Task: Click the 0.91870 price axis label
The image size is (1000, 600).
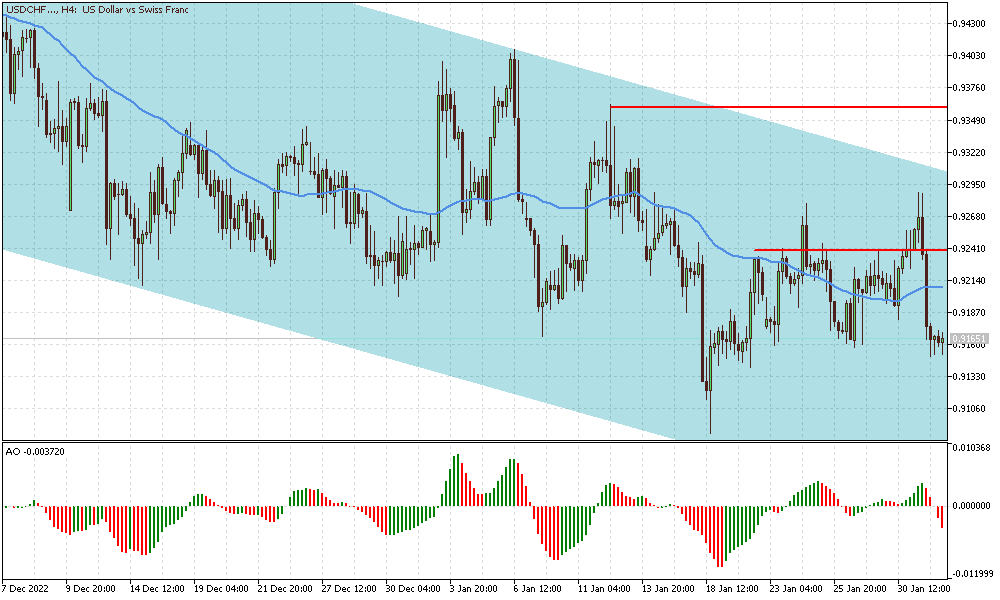Action: click(967, 312)
